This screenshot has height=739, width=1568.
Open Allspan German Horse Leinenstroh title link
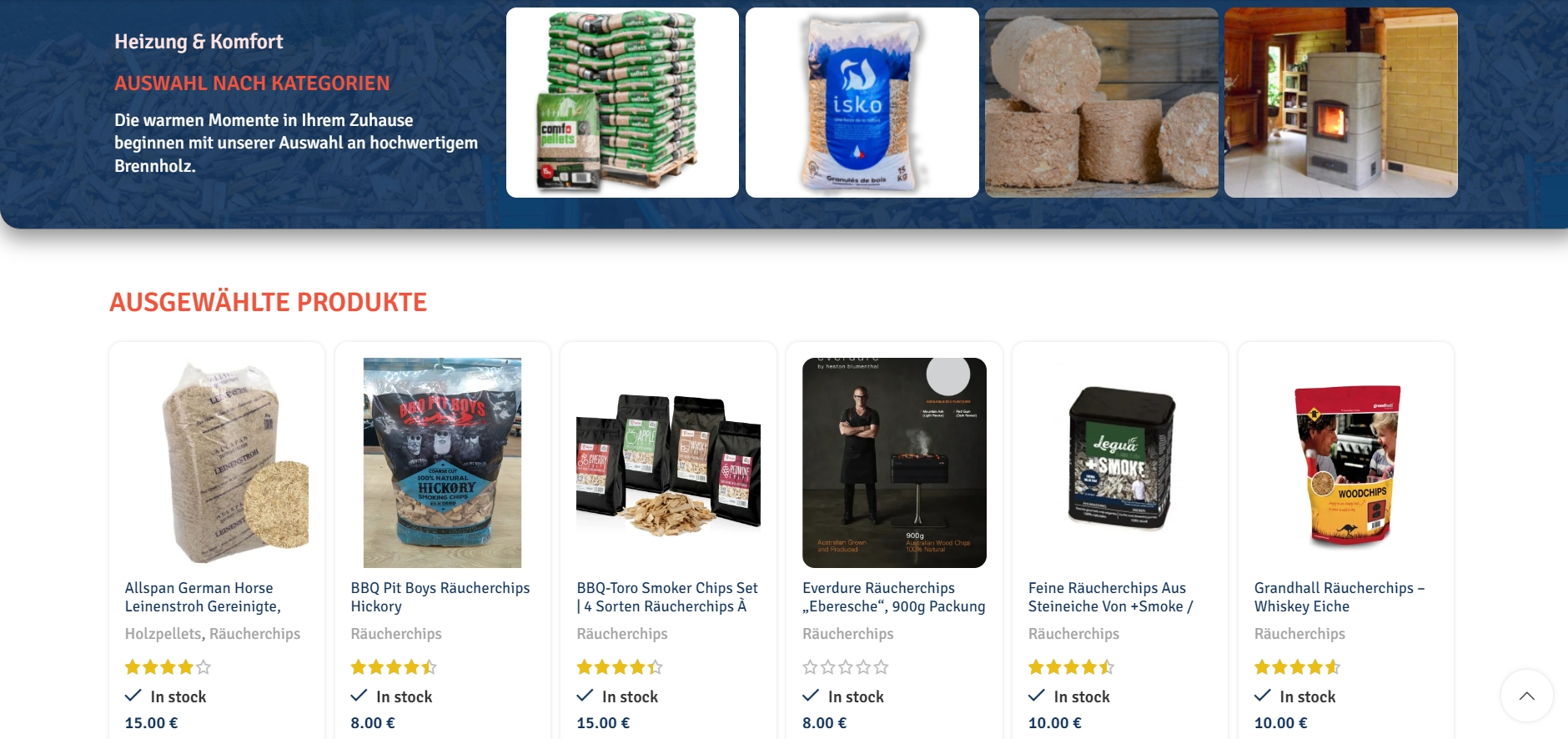tap(203, 597)
